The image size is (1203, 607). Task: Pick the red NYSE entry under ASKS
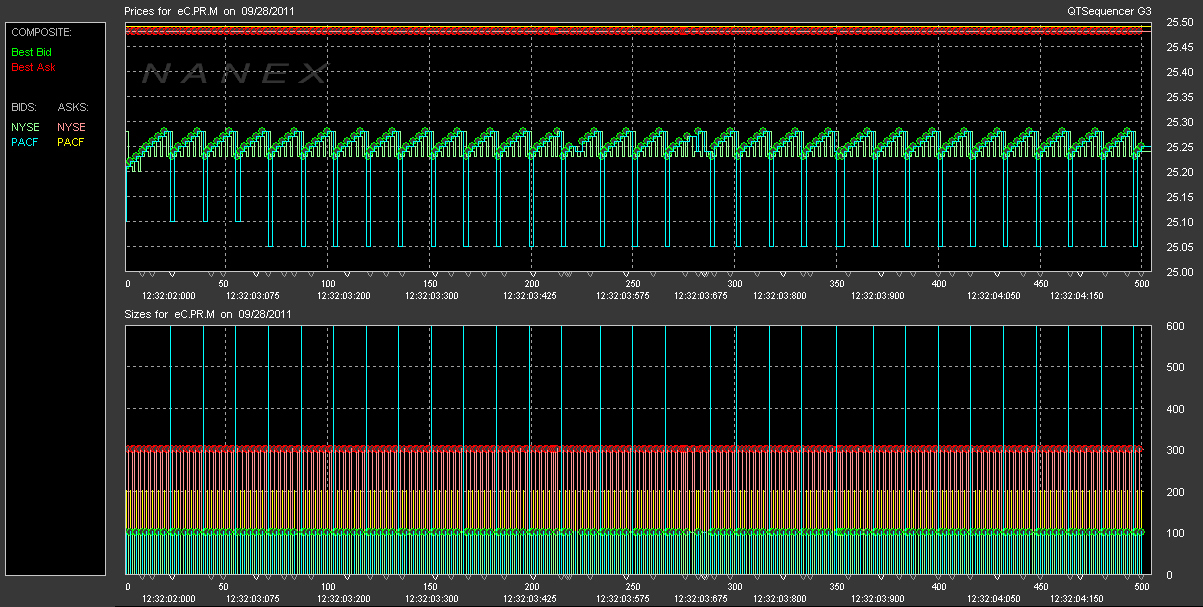[x=71, y=127]
